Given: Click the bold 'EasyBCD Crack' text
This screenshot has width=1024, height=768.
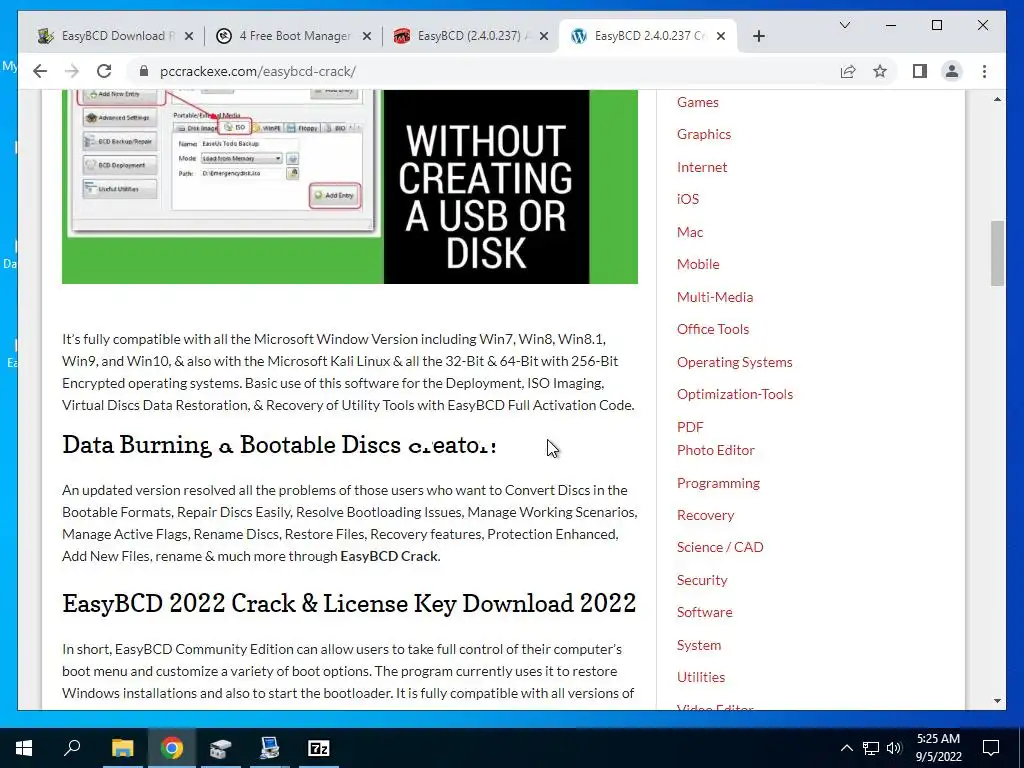Looking at the screenshot, I should pos(389,556).
